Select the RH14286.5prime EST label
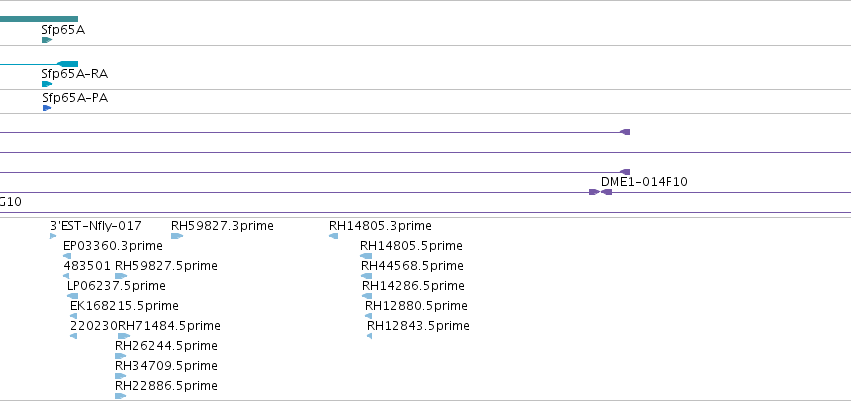This screenshot has width=851, height=401. pyautogui.click(x=413, y=286)
